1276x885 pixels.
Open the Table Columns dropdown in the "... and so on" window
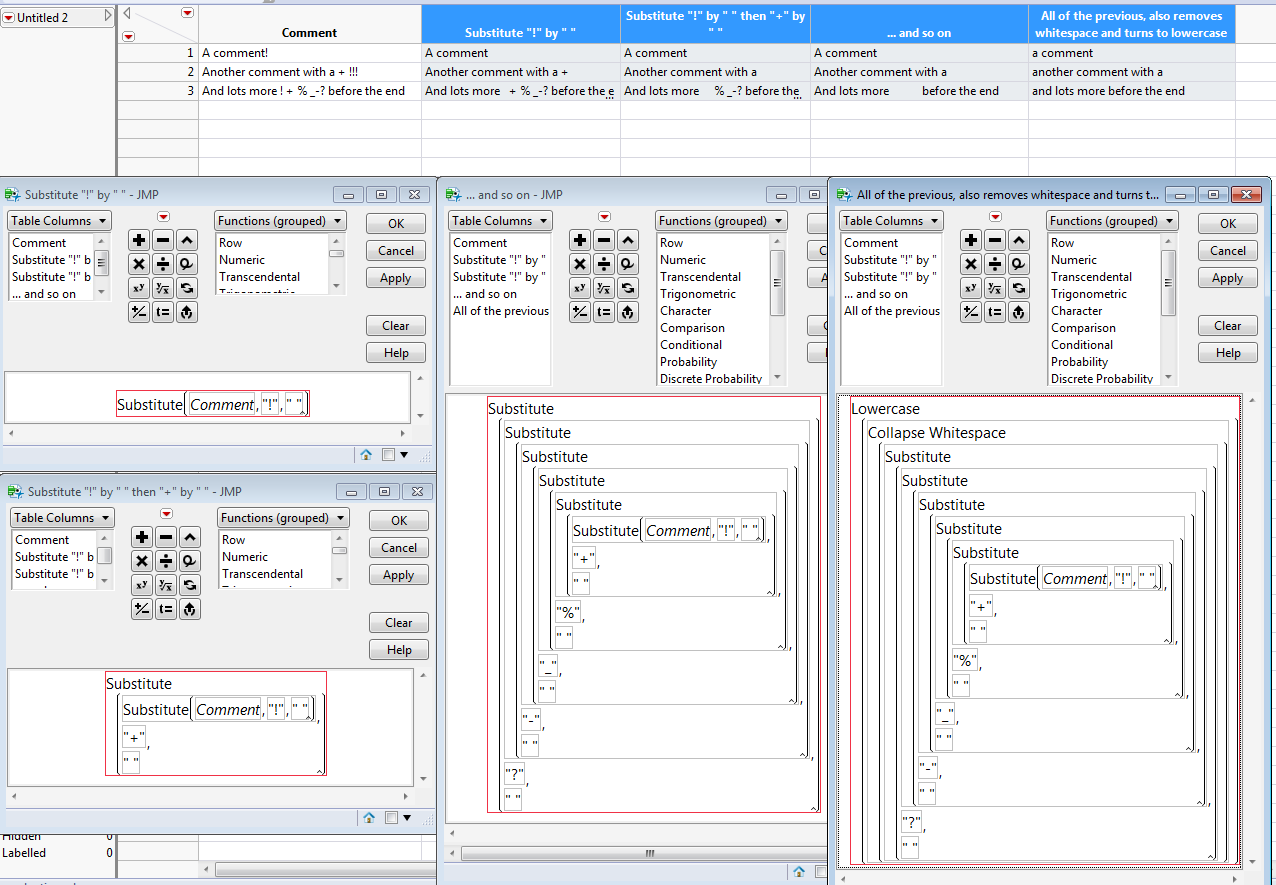point(500,220)
